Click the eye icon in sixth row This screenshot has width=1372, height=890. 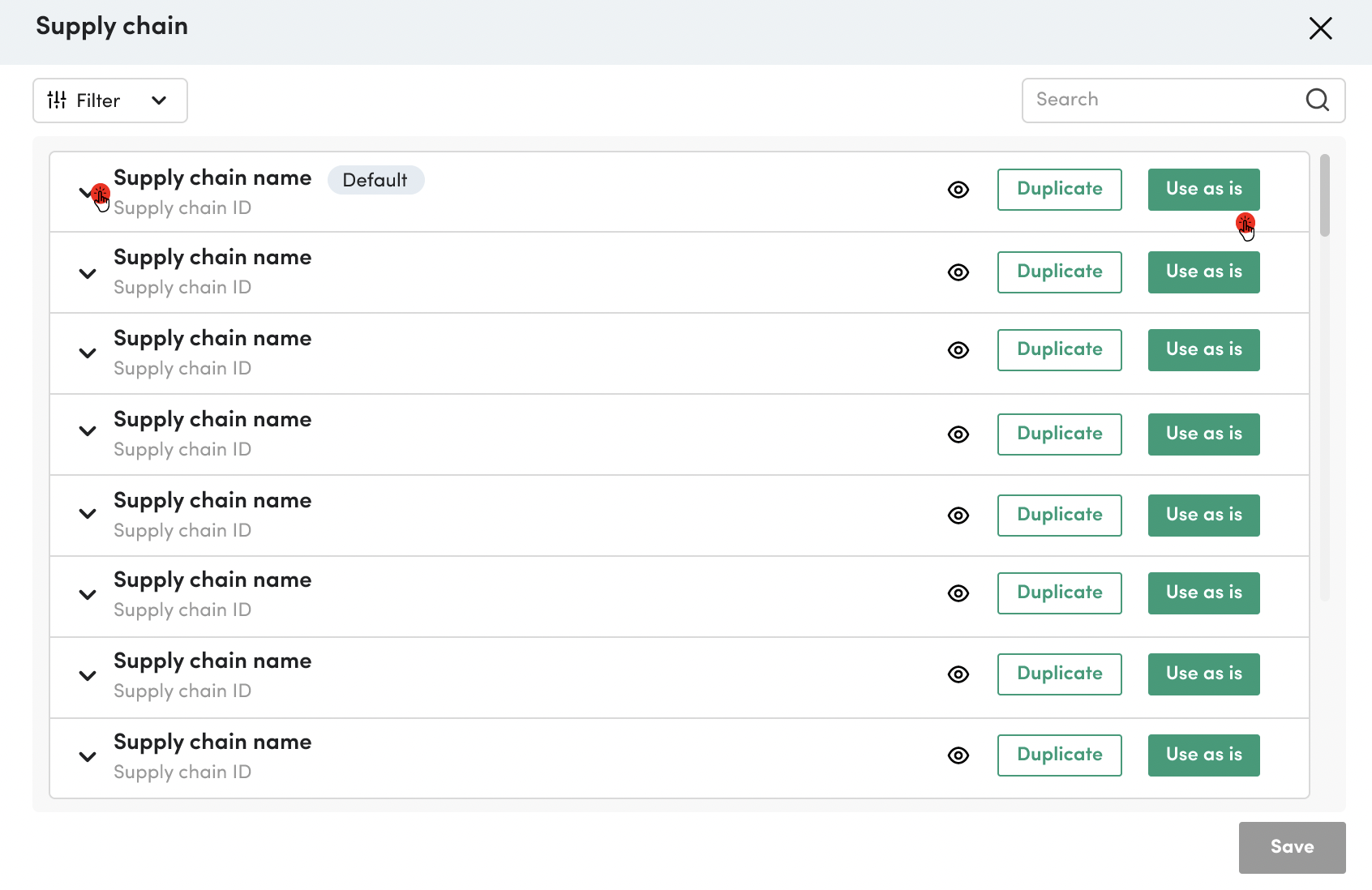tap(958, 593)
